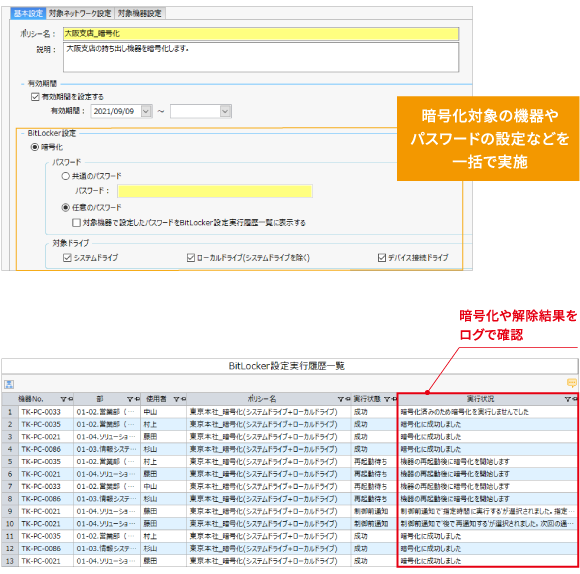Image resolution: width=580 pixels, height=574 pixels.
Task: Enable showing passwords in BitLocker設定実行履歴一覧 checkbox
Action: (x=76, y=223)
